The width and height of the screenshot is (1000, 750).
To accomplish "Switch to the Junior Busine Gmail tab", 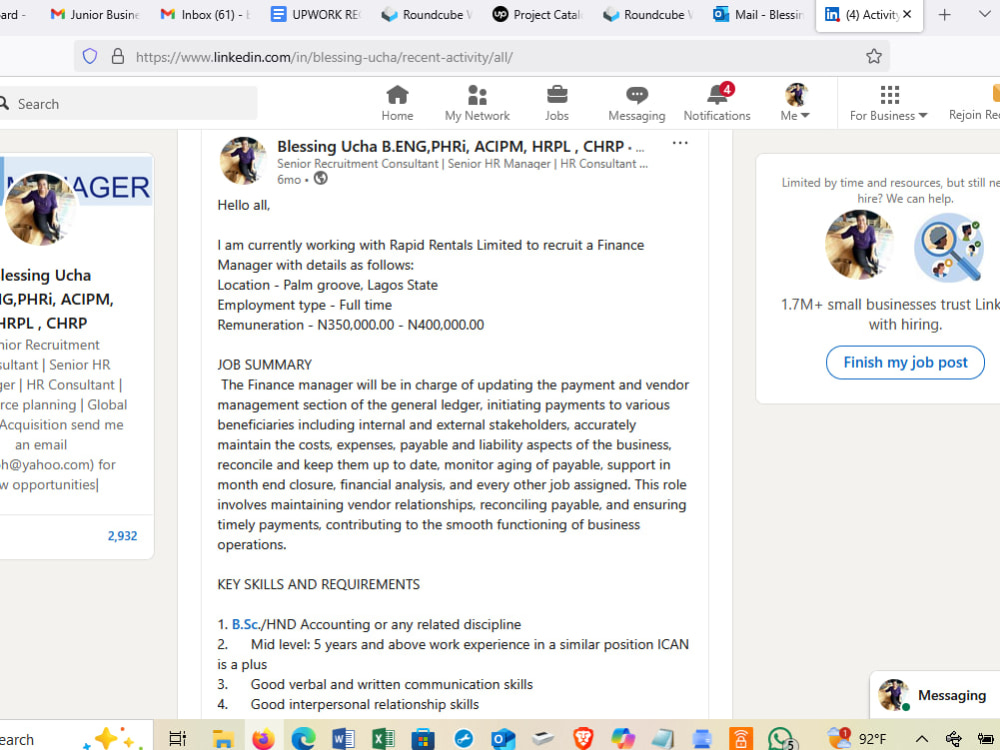I will tap(95, 14).
